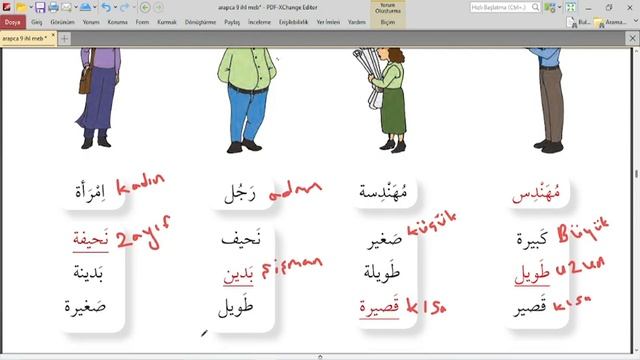Click the Arabic word اِمْرَأة on the page
The height and width of the screenshot is (360, 640).
click(x=90, y=191)
